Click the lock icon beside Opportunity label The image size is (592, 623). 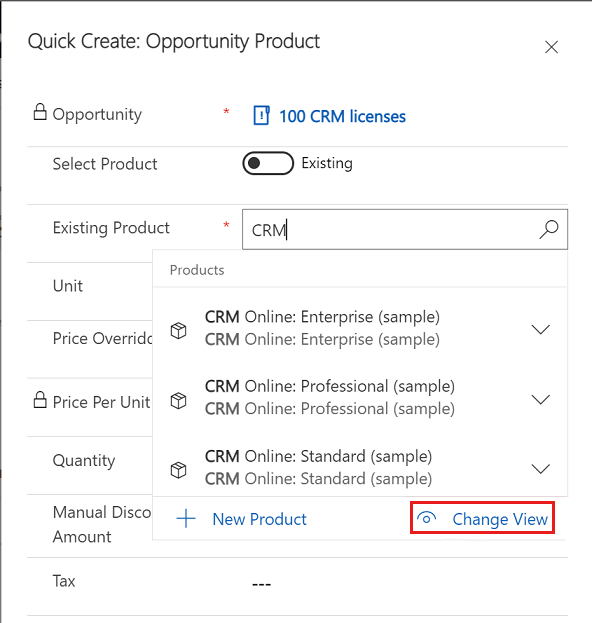[40, 112]
